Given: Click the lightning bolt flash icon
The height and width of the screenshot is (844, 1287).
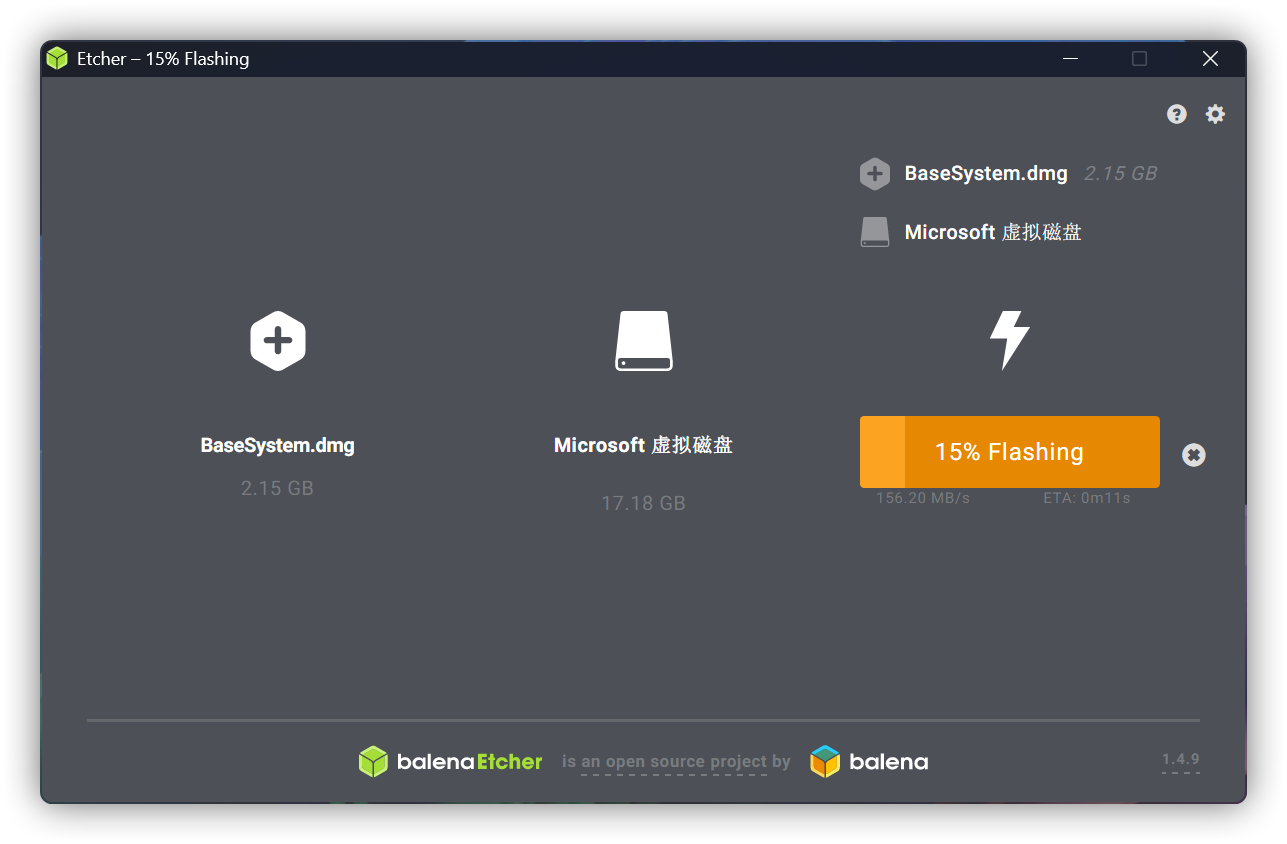Looking at the screenshot, I should [1009, 340].
